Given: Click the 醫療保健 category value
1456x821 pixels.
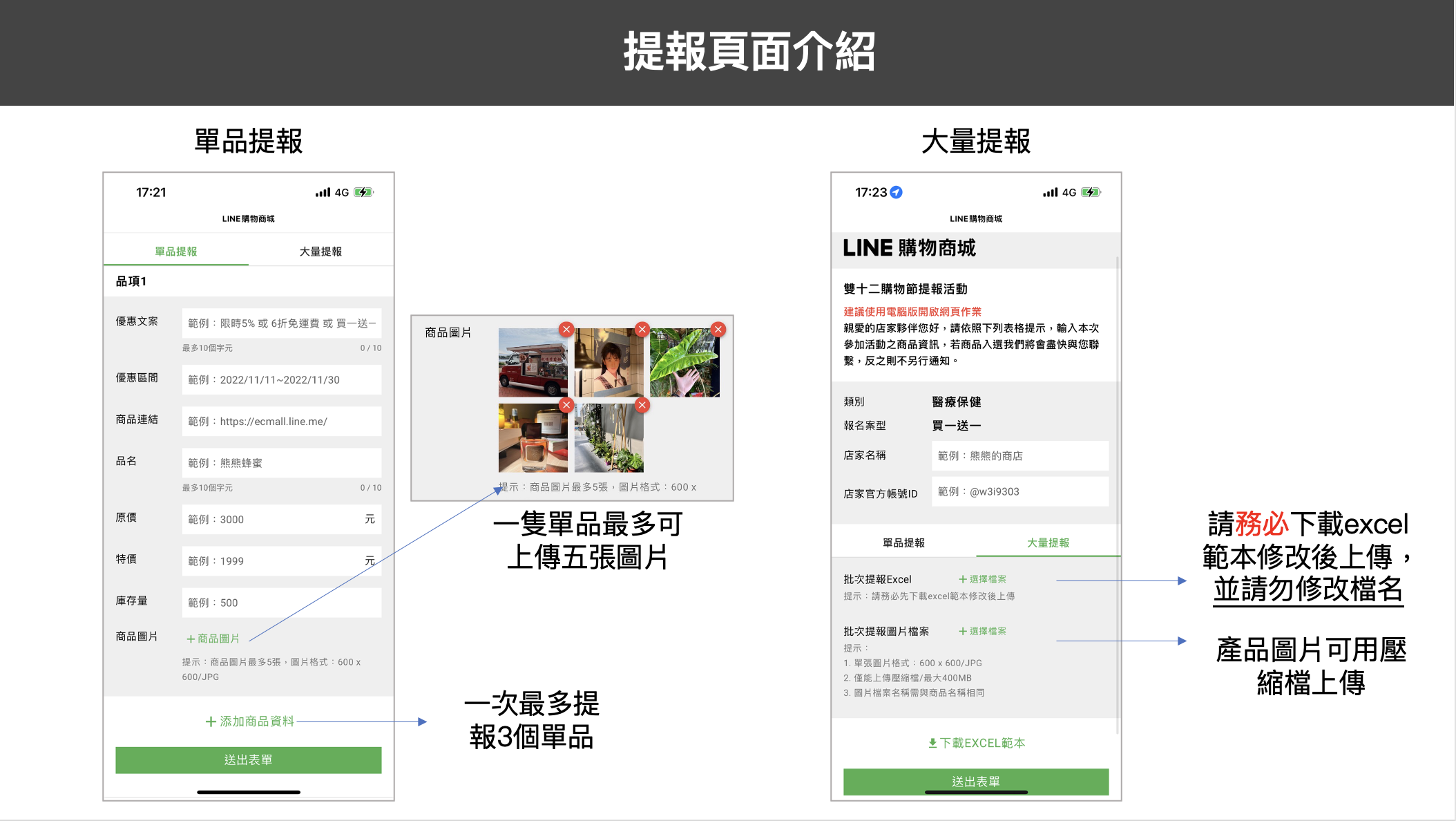Looking at the screenshot, I should [x=957, y=402].
